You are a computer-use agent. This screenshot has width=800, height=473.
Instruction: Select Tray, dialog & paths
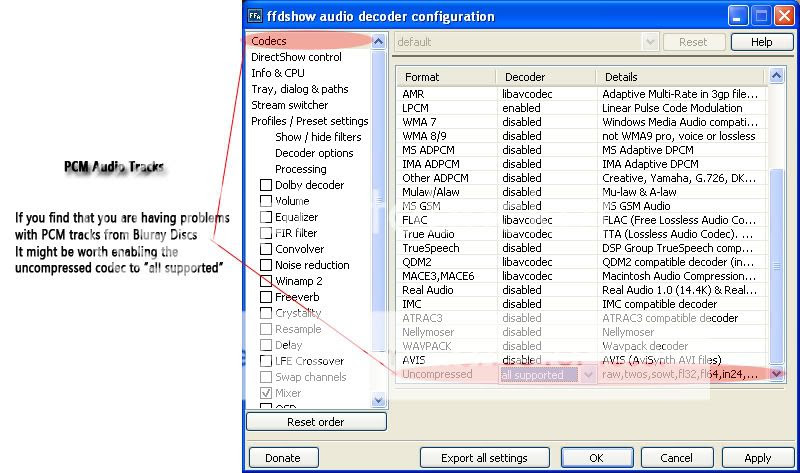coord(299,89)
